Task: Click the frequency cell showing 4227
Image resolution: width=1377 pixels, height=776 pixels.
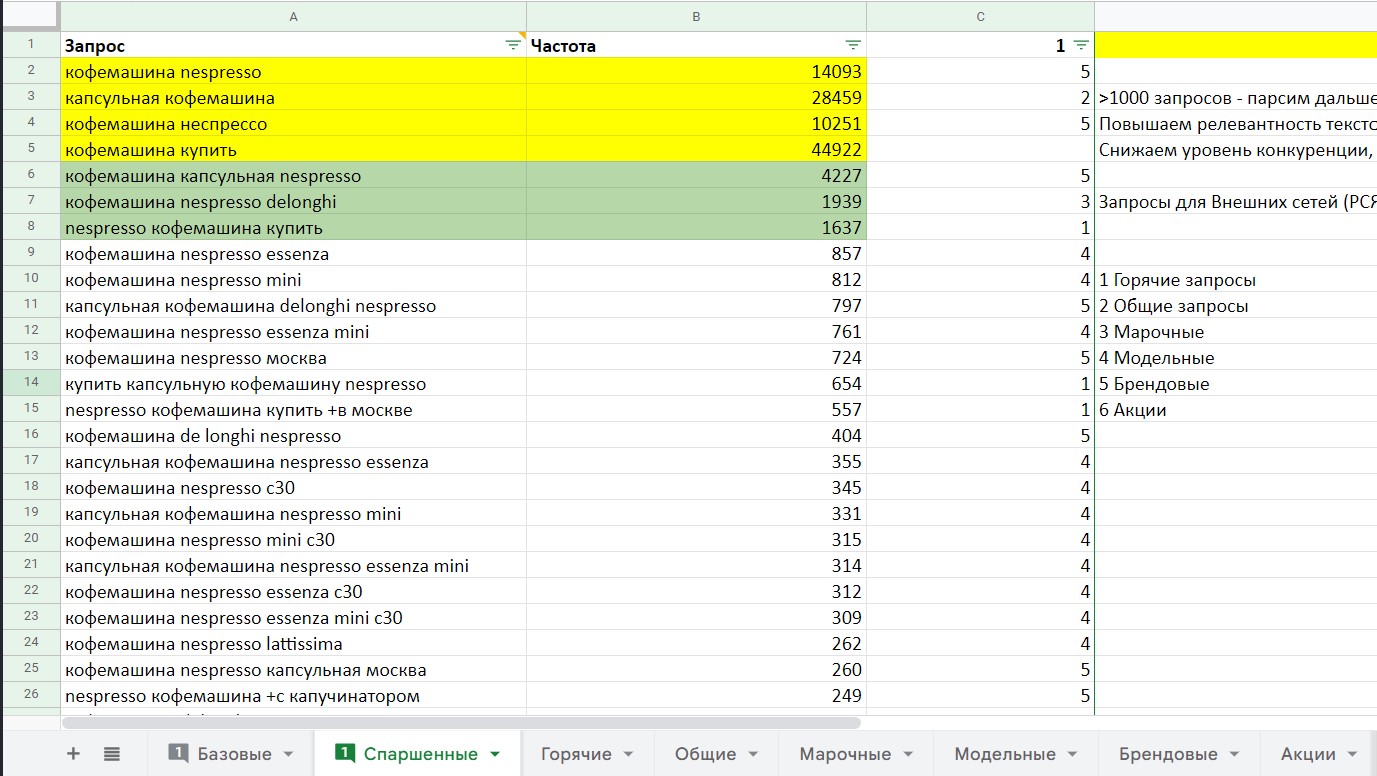Action: [x=696, y=176]
